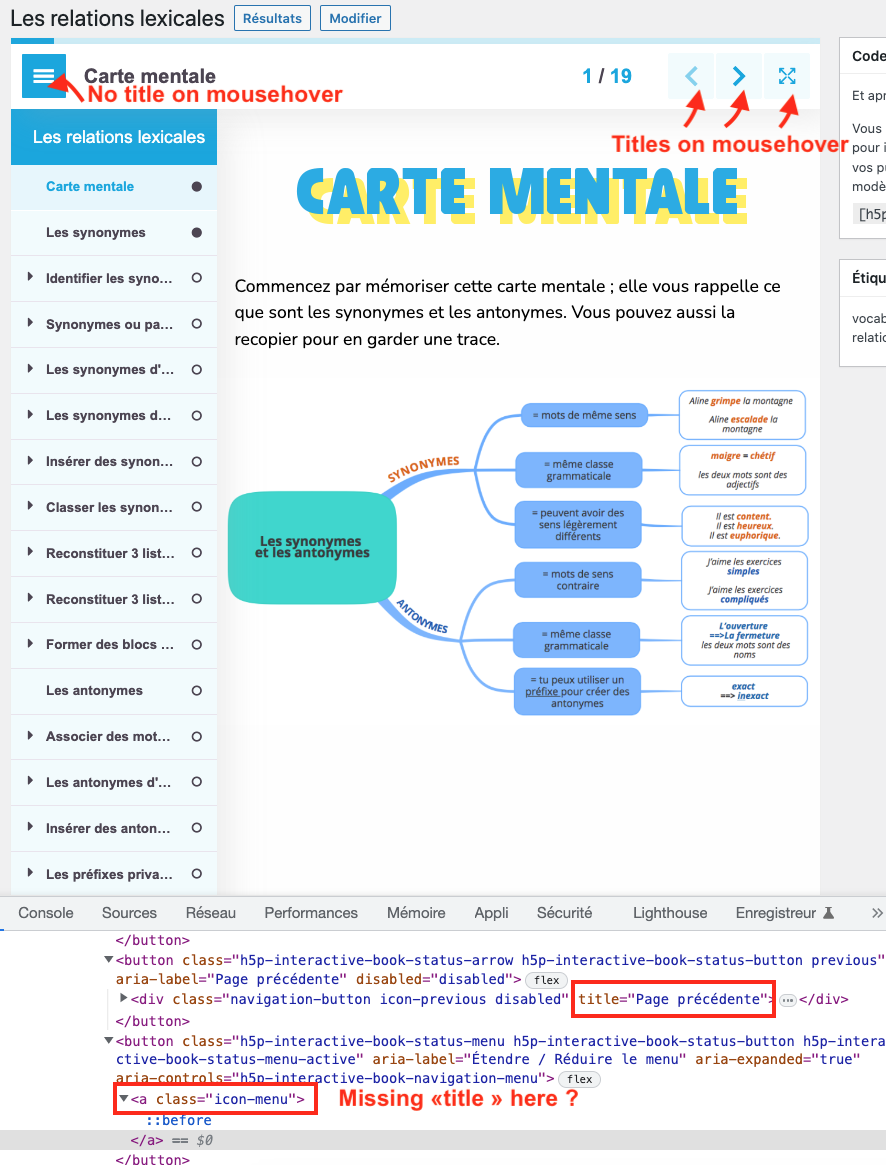
Task: Expand the Insérer des synon… chapter
Action: 30,461
